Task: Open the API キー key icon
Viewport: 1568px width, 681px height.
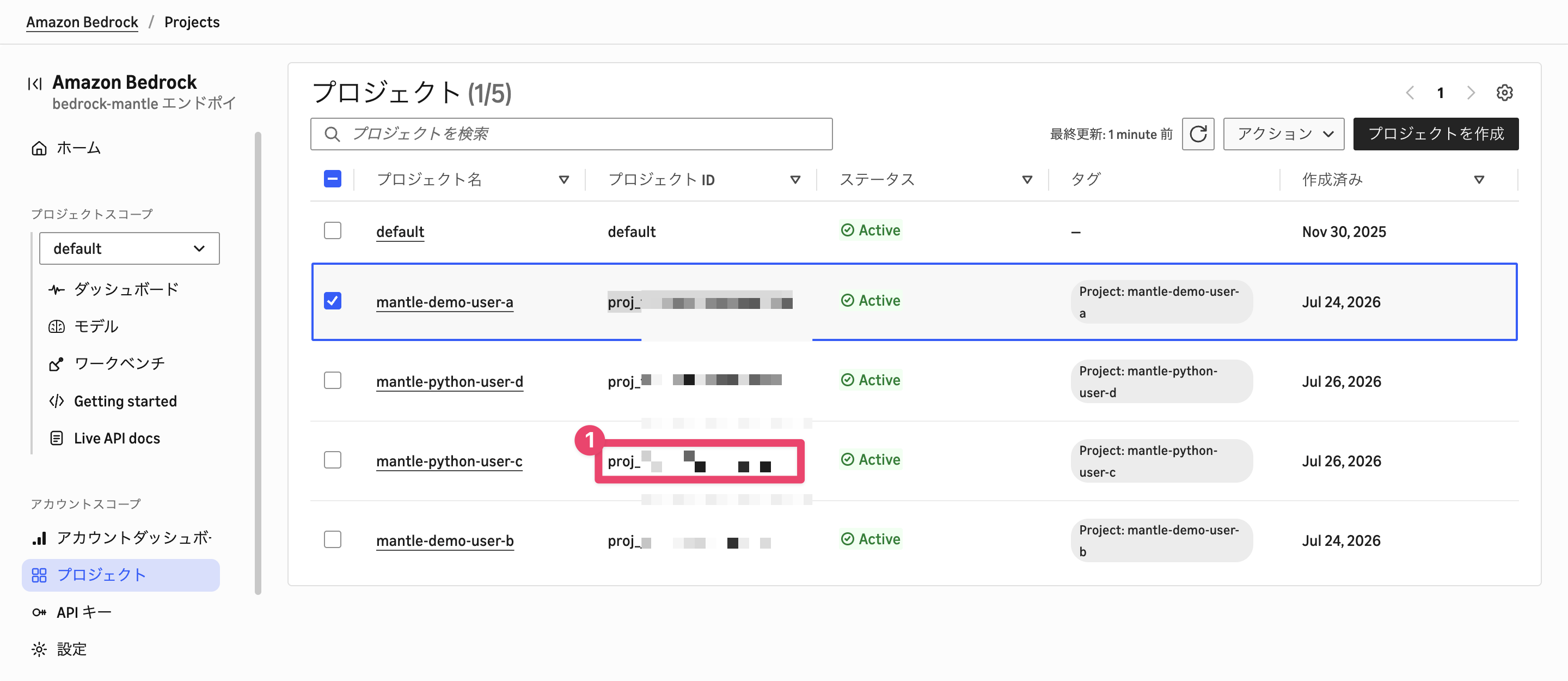Action: 39,612
